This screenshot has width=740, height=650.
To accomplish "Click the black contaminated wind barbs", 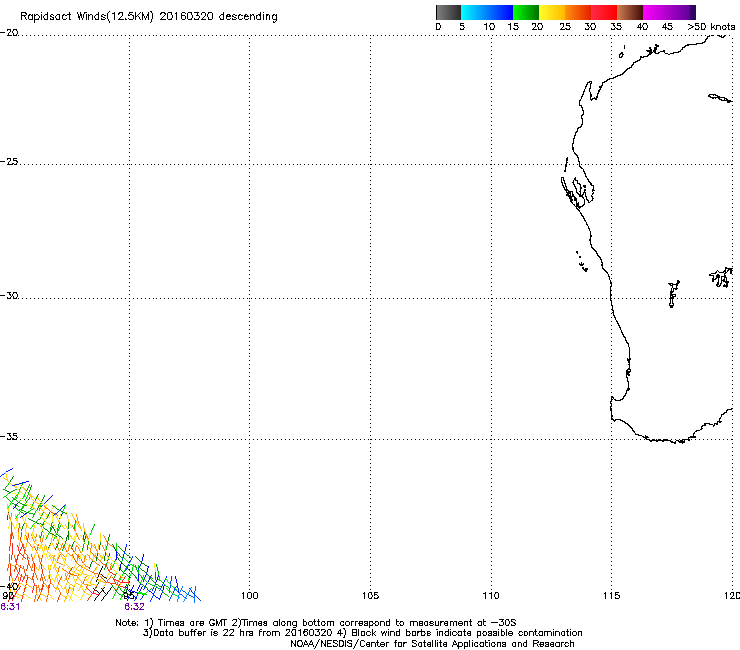I will [x=103, y=583].
